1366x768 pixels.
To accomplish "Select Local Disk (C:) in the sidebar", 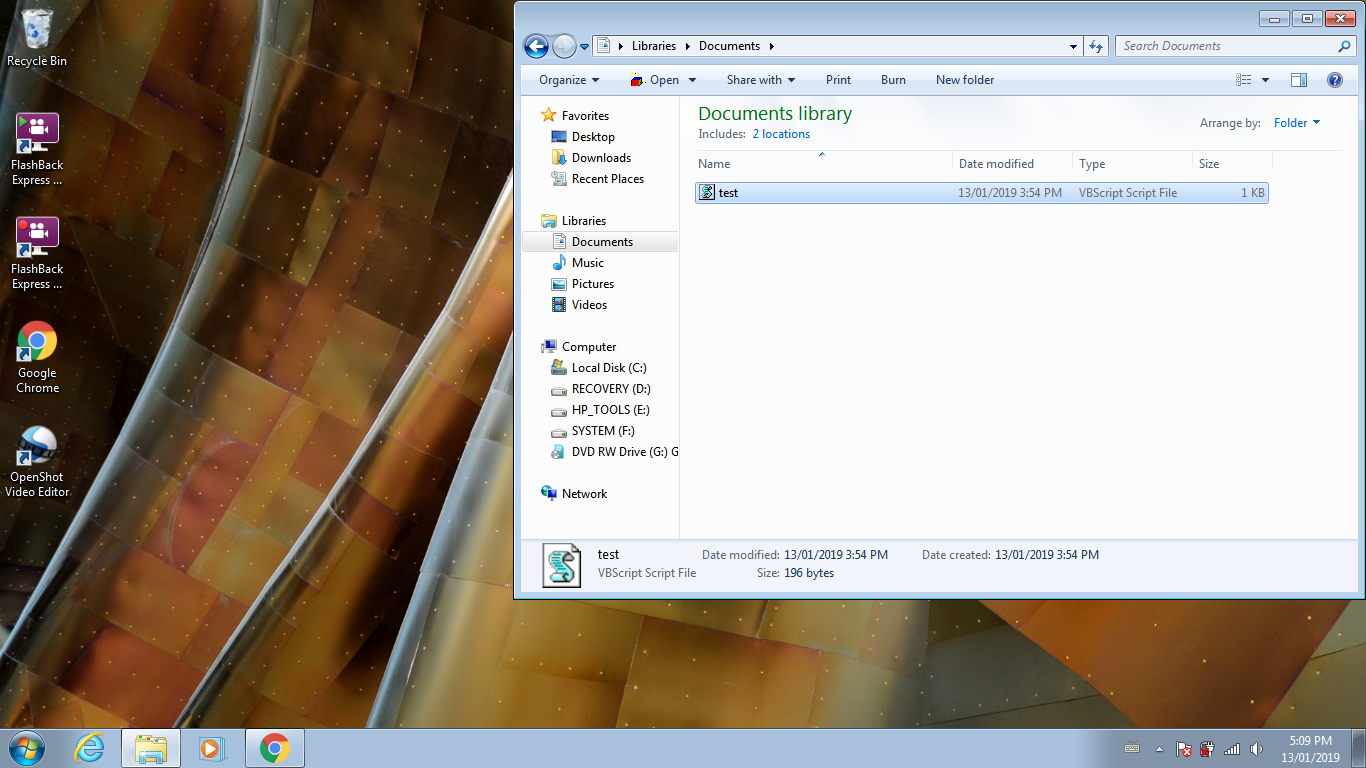I will click(x=608, y=367).
